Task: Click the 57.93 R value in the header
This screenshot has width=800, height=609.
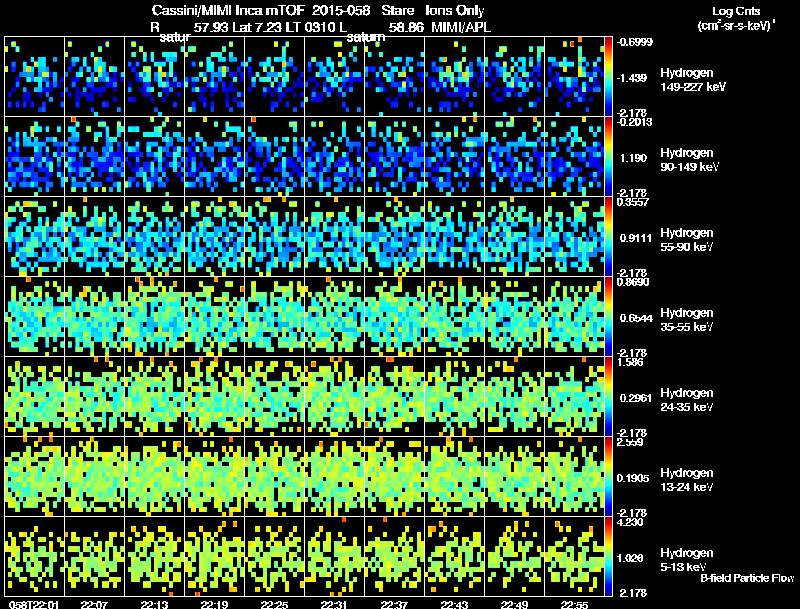Action: 211,28
